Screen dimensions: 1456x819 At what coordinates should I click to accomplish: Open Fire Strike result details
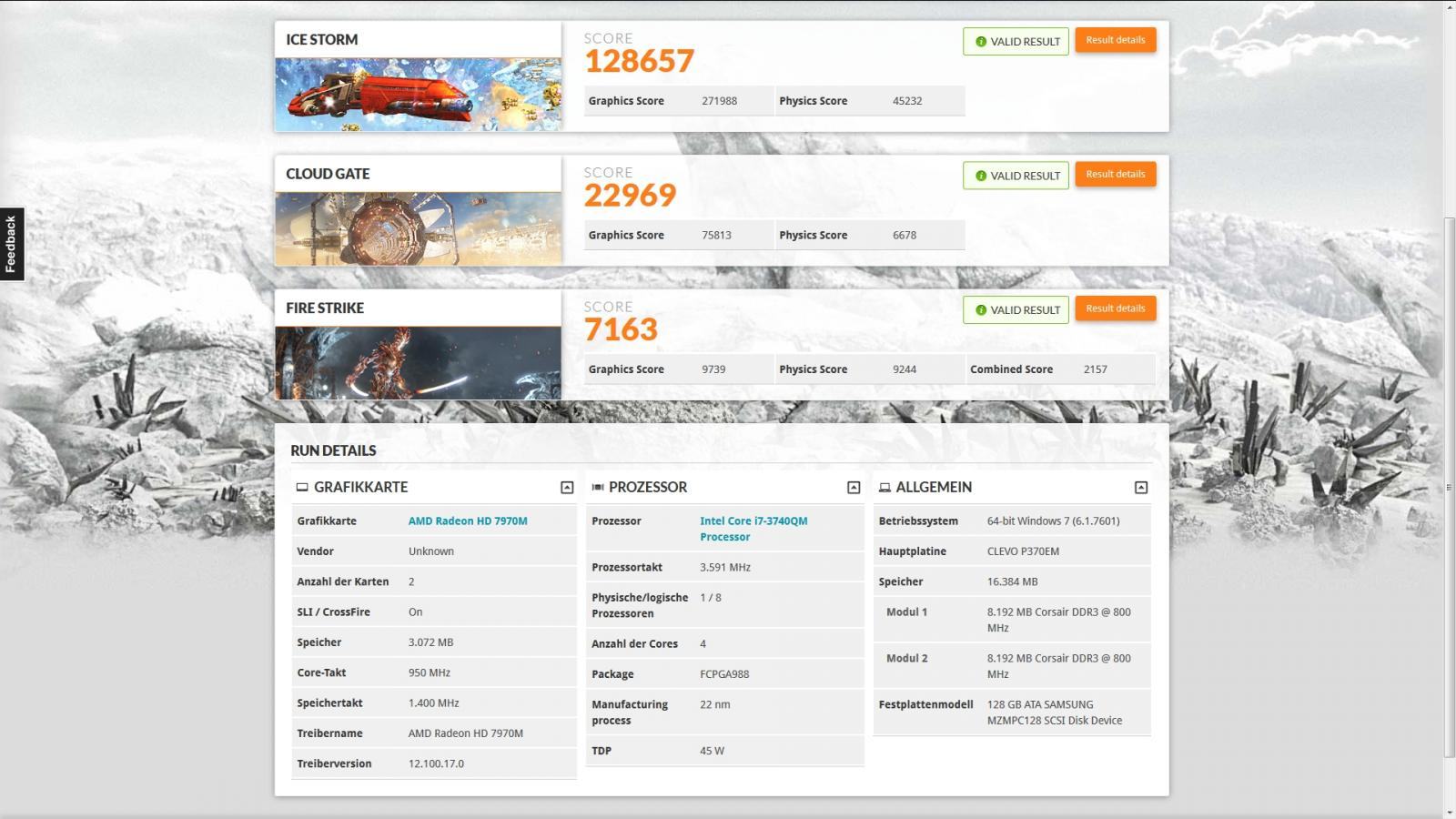1115,308
